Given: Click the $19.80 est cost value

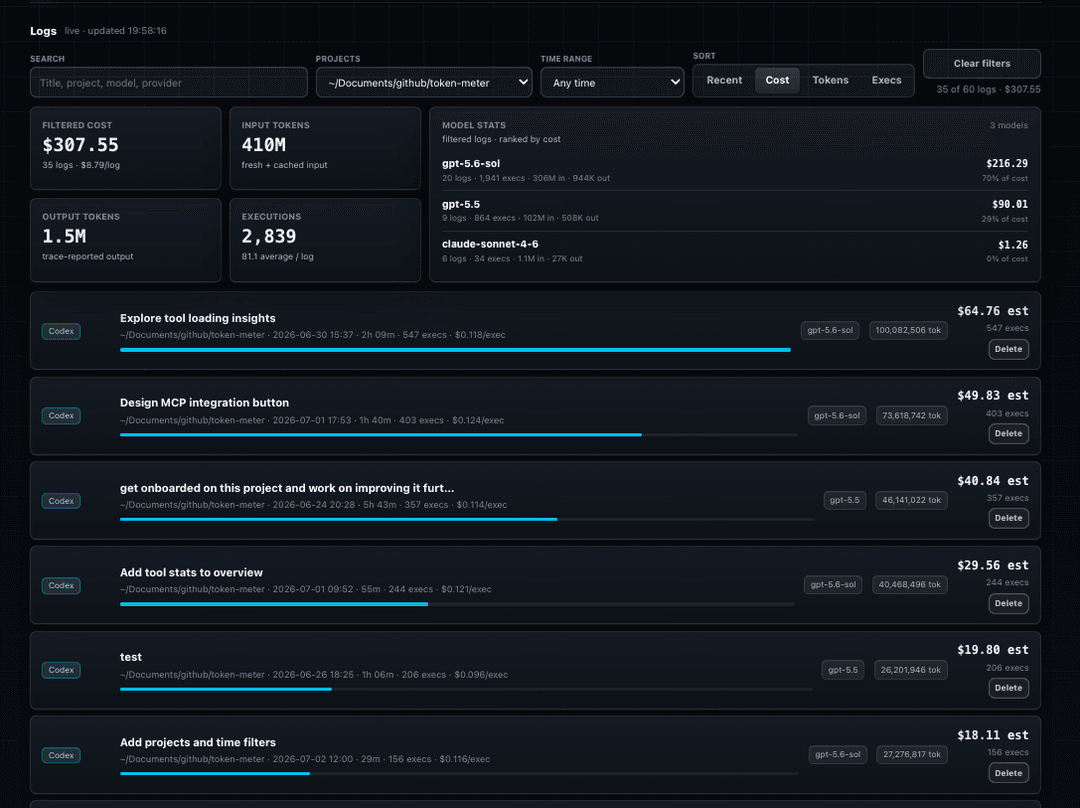Looking at the screenshot, I should pyautogui.click(x=993, y=650).
